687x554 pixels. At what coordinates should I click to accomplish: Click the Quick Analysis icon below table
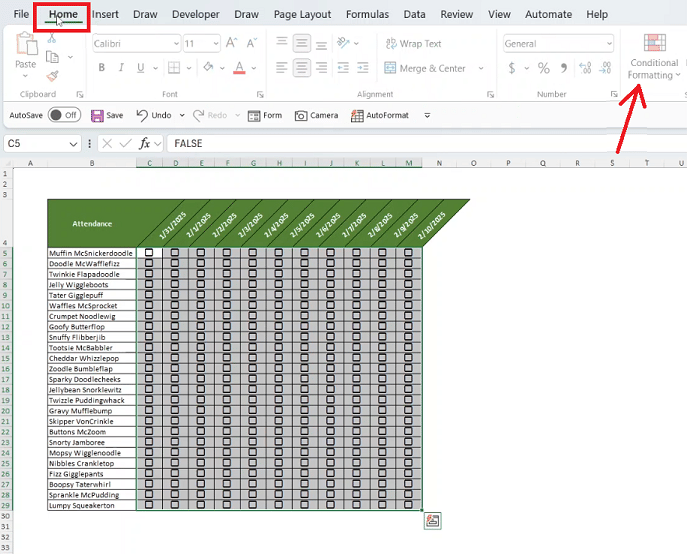432,521
